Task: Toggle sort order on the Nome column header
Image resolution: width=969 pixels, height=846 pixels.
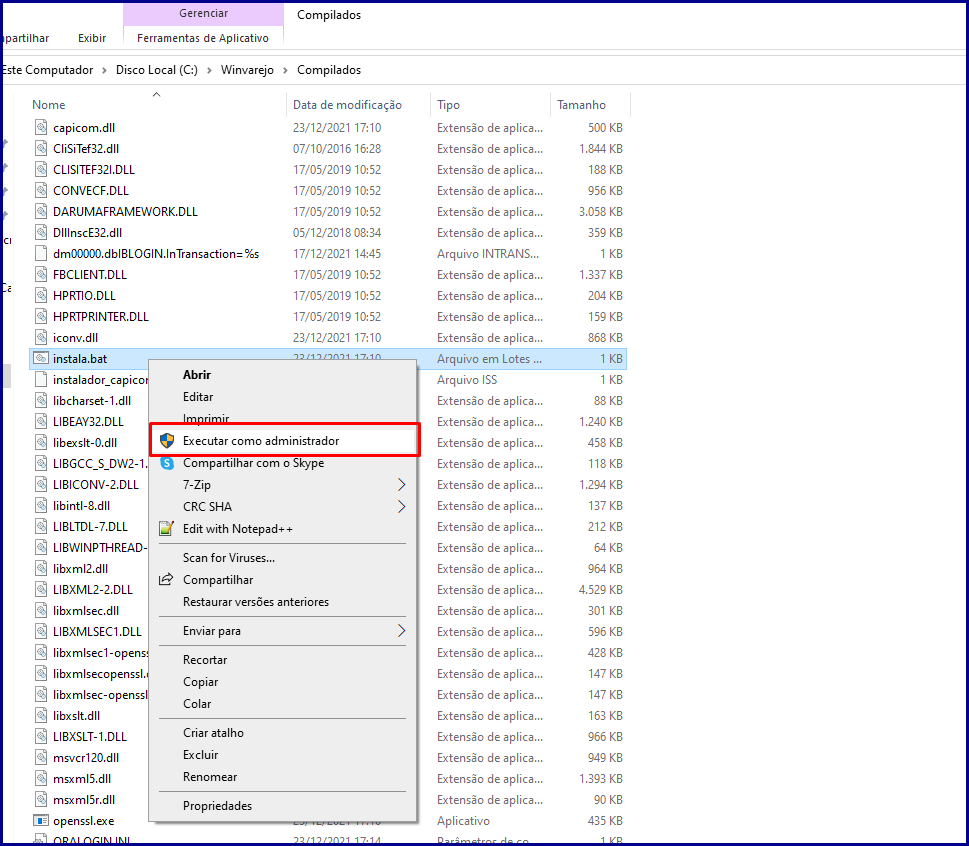Action: (x=48, y=104)
